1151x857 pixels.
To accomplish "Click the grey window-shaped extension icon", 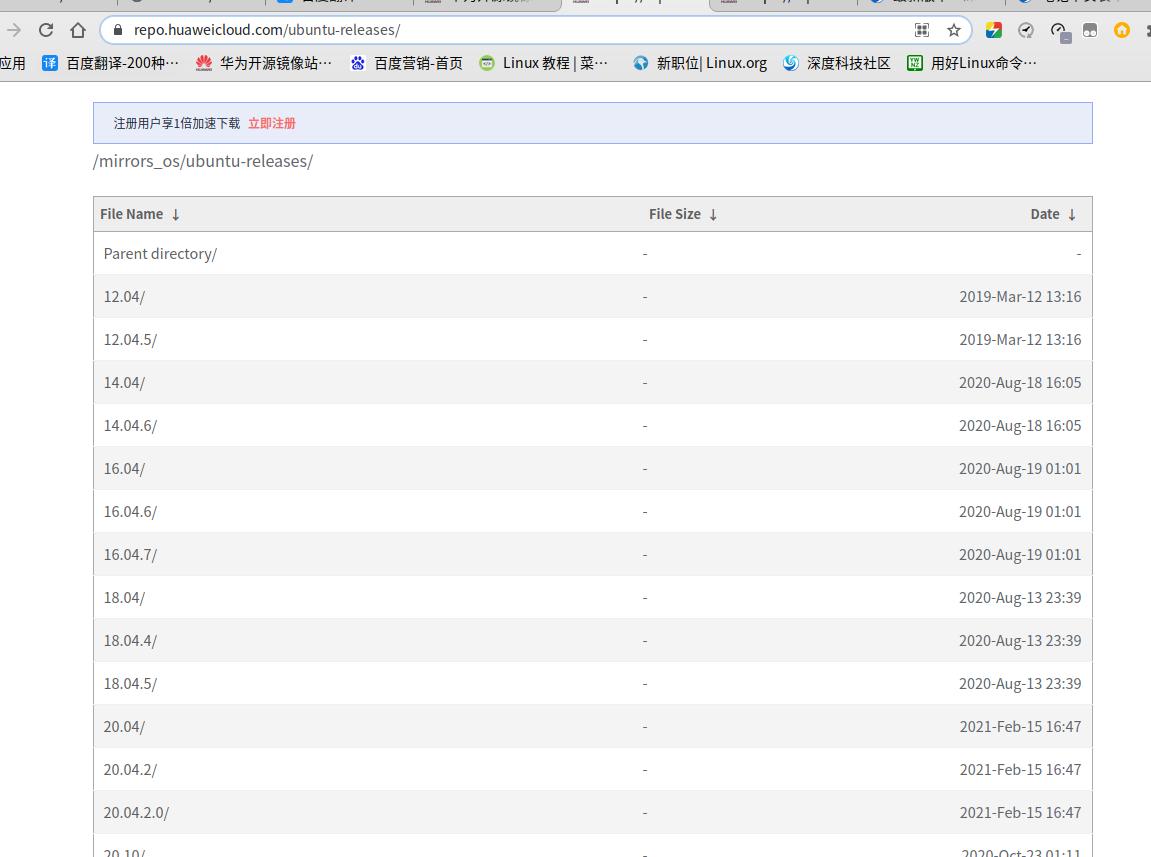I will tap(1090, 30).
